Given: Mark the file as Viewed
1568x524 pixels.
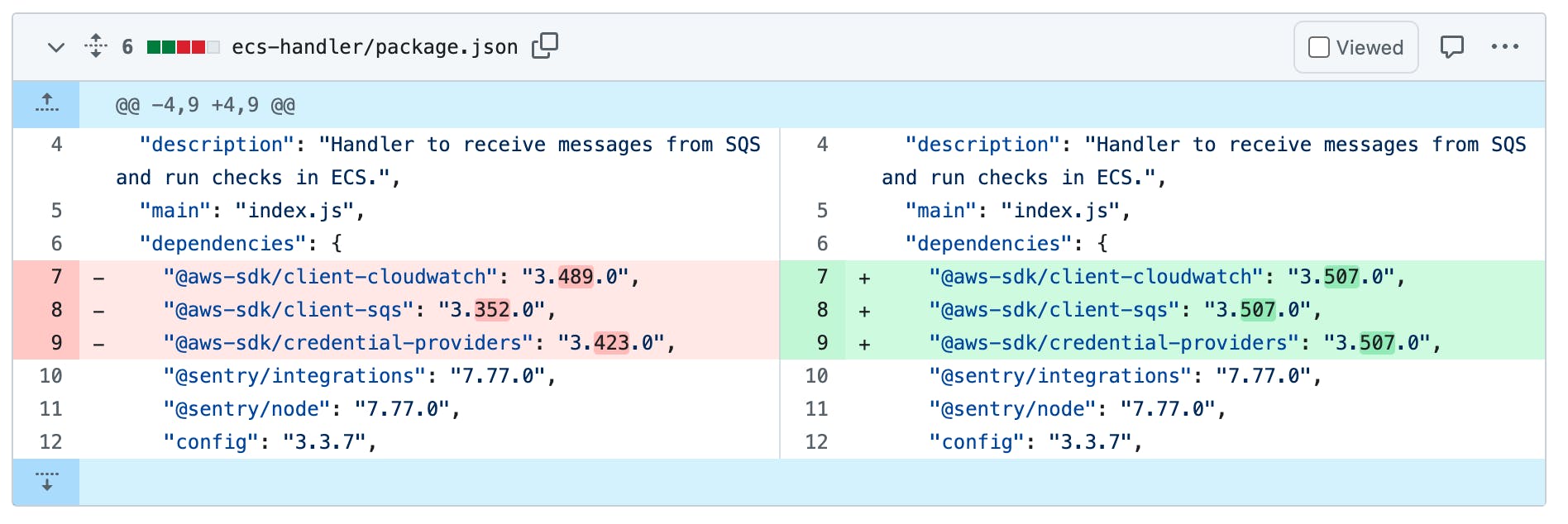Looking at the screenshot, I should [1355, 48].
